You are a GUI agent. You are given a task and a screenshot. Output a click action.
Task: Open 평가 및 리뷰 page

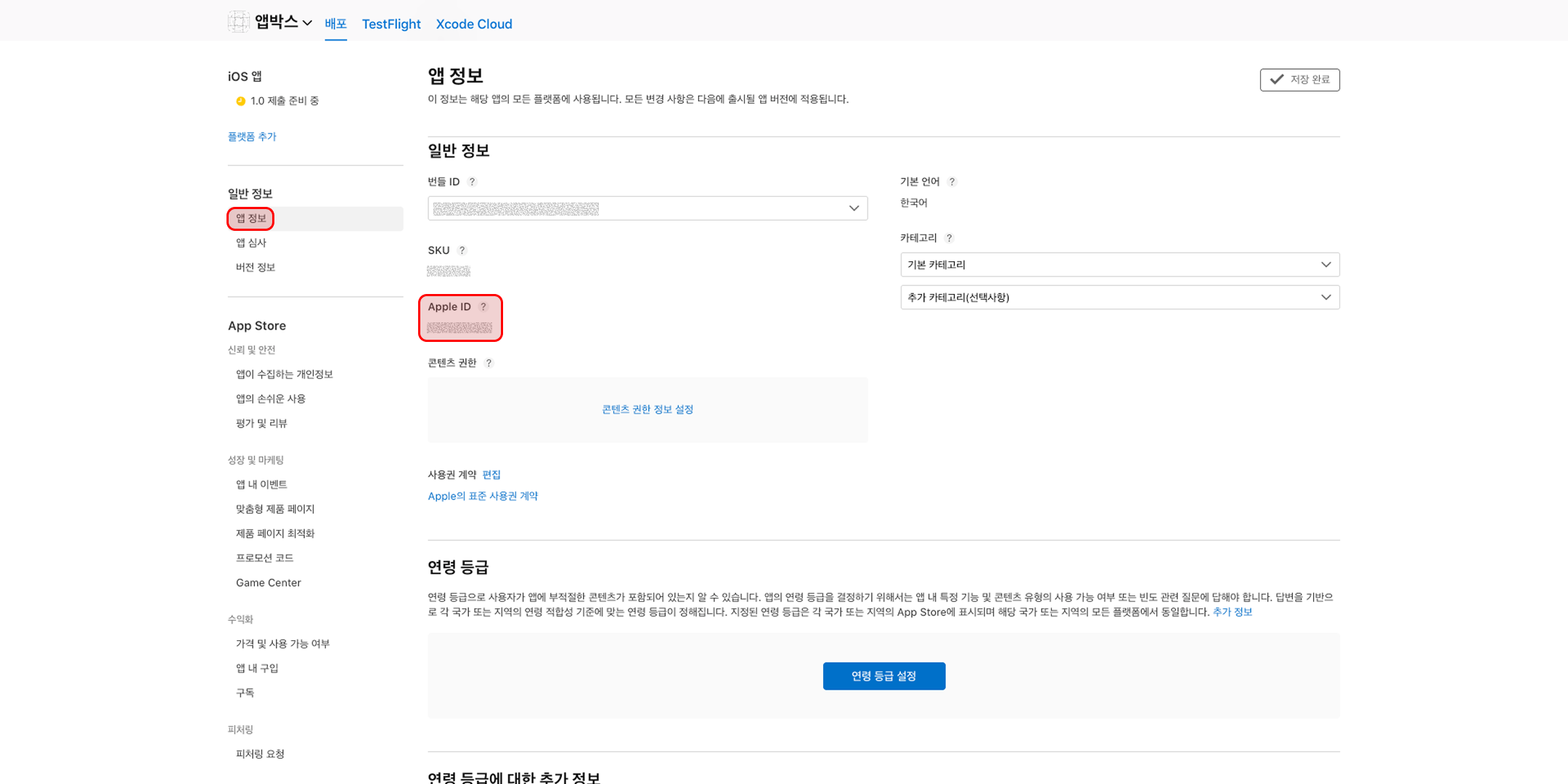261,423
